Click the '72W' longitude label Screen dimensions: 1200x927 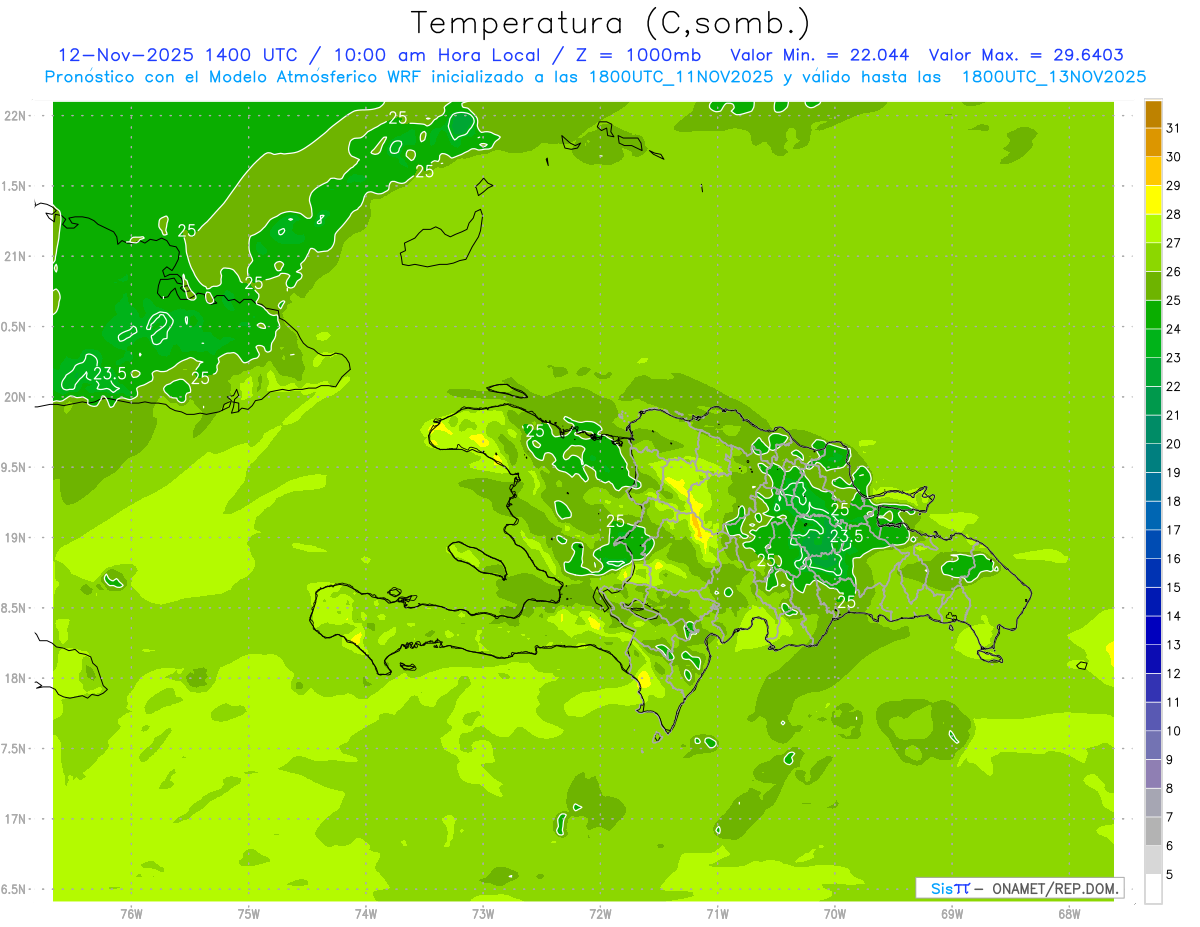click(600, 914)
